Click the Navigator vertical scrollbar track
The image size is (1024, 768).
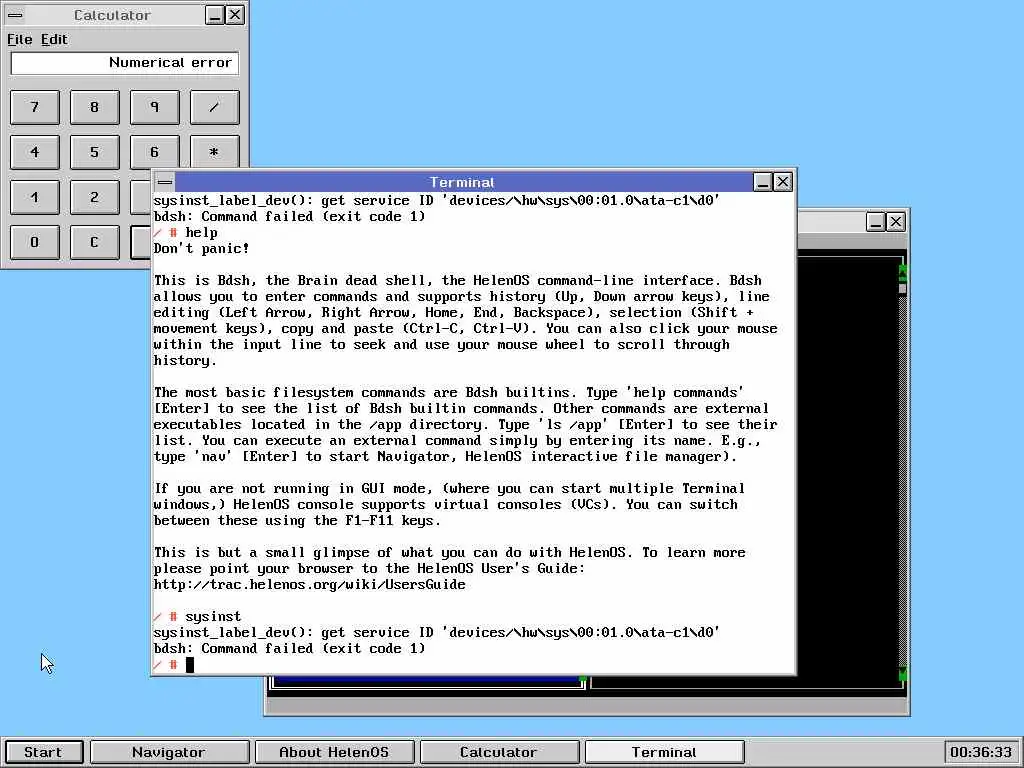903,480
